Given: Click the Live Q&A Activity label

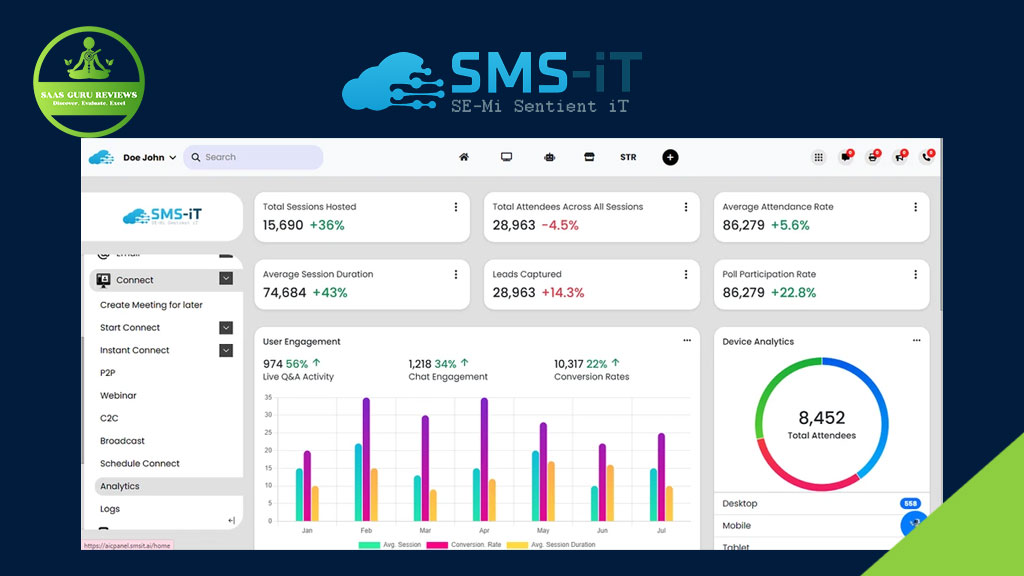Looking at the screenshot, I should tap(298, 377).
